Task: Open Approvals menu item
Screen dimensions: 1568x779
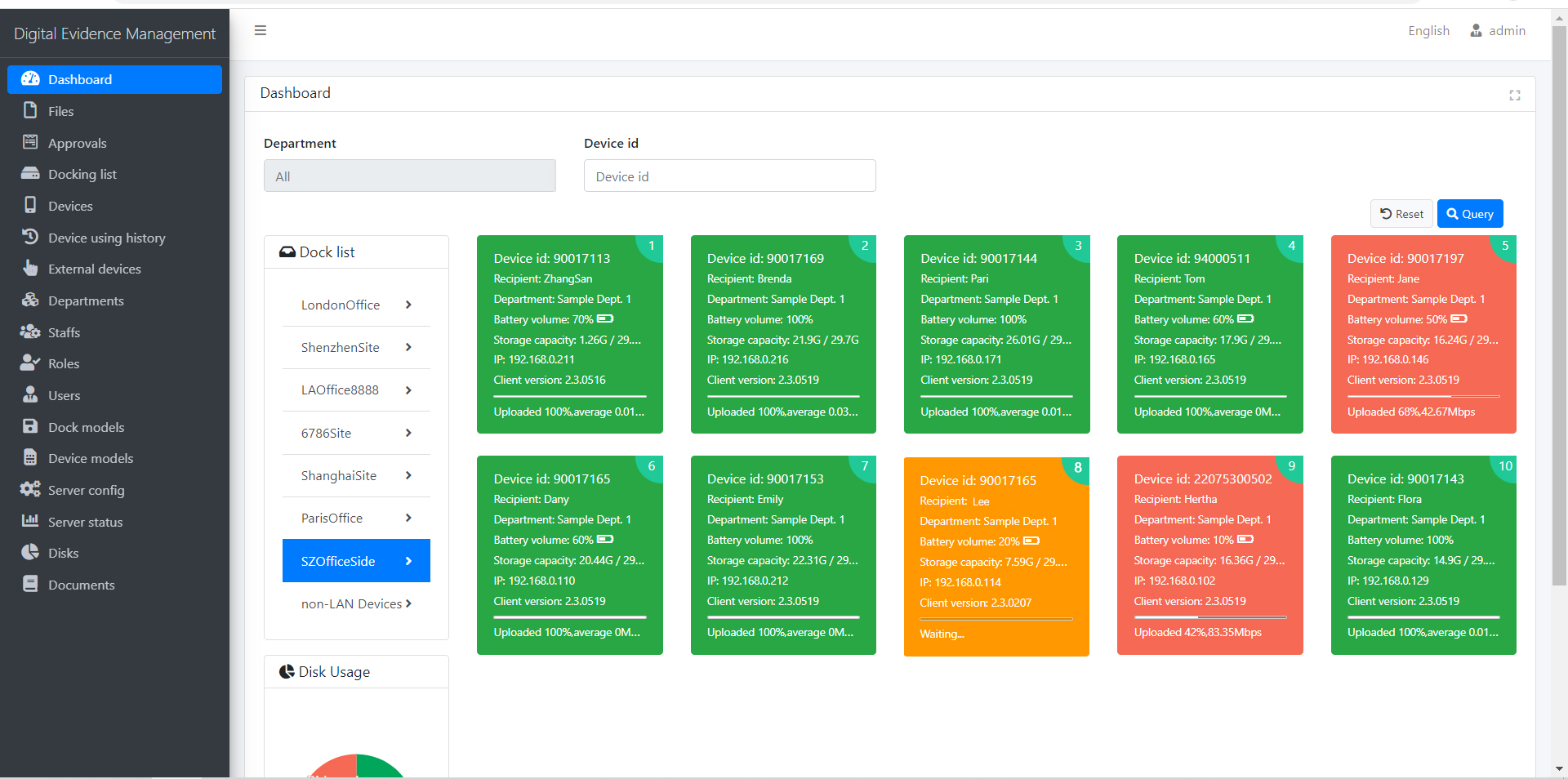Action: click(x=77, y=144)
